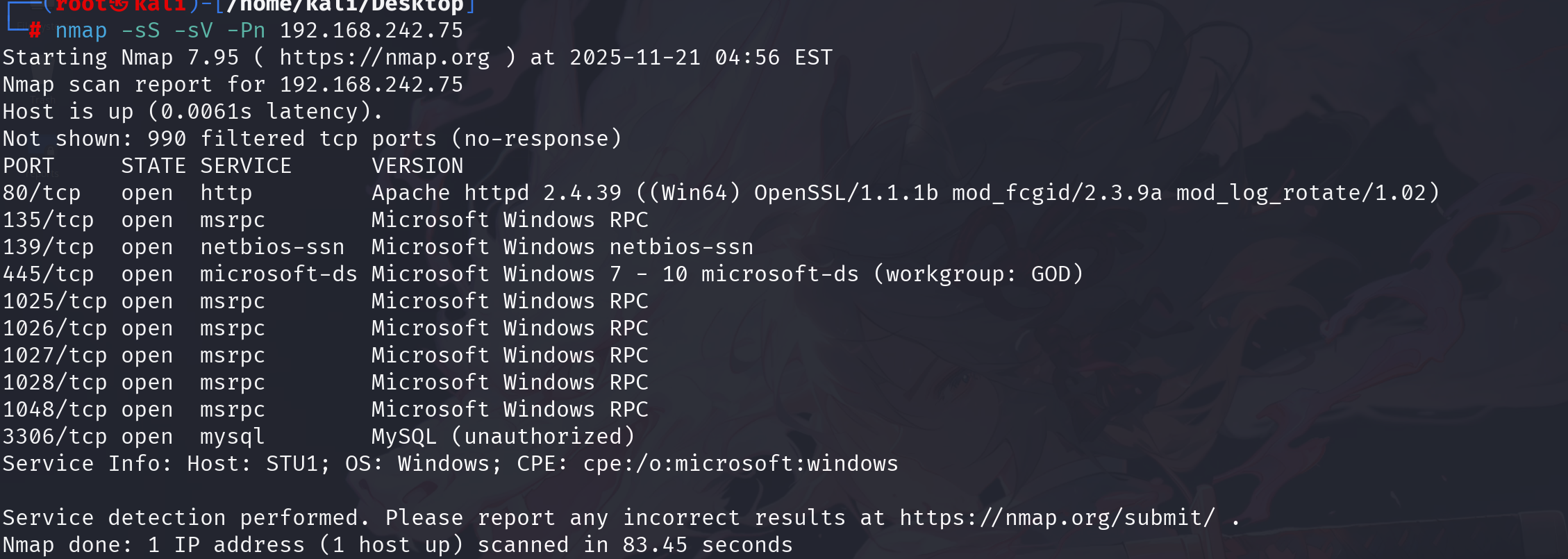Click the STU1 hostname in Service Info

pyautogui.click(x=292, y=464)
